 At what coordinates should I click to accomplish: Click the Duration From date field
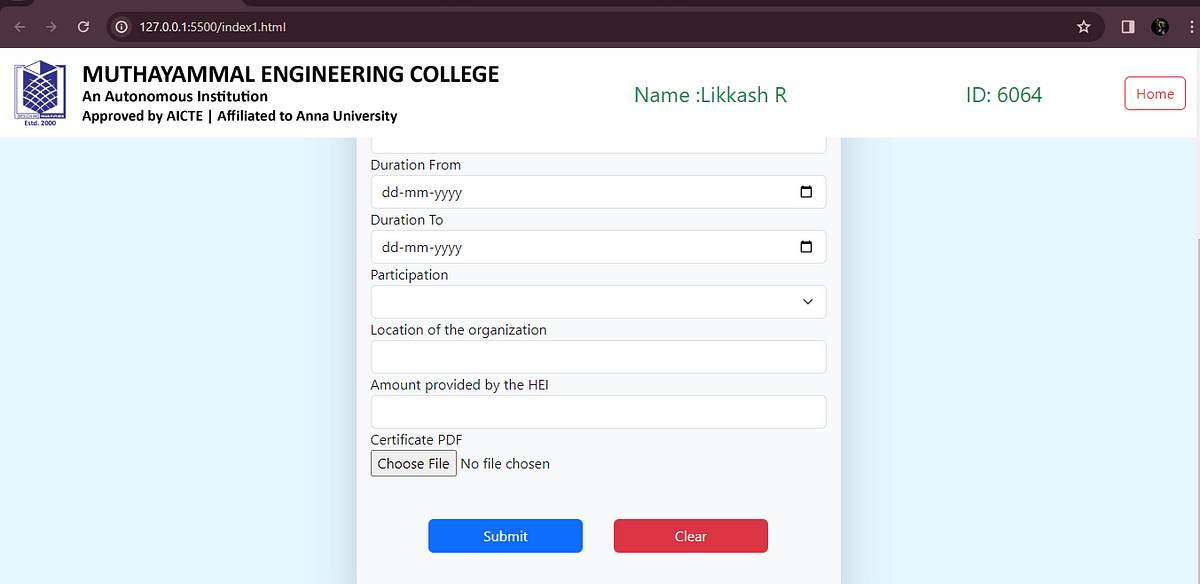coord(598,192)
